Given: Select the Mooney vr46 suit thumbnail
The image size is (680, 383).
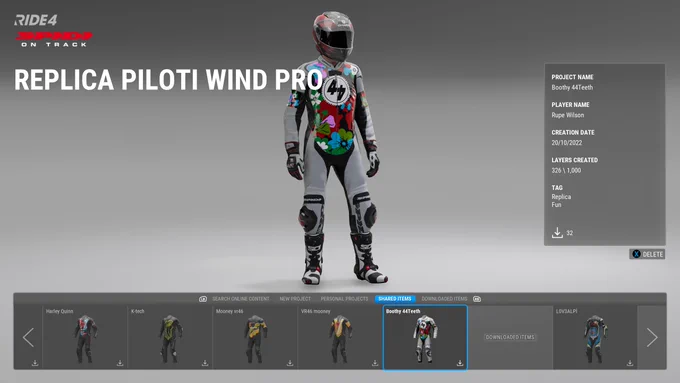Looking at the screenshot, I should pyautogui.click(x=255, y=337).
